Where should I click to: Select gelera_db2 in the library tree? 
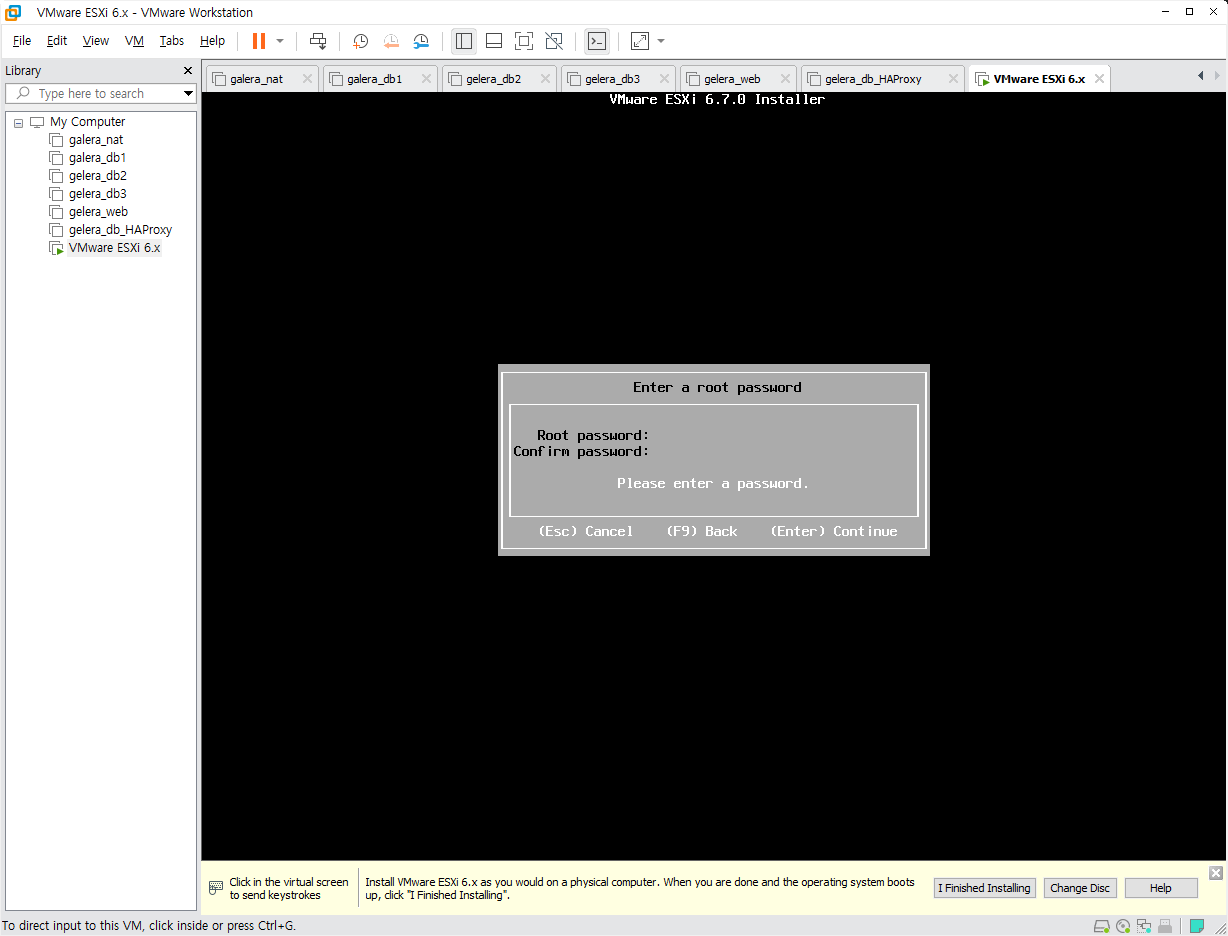[x=98, y=176]
